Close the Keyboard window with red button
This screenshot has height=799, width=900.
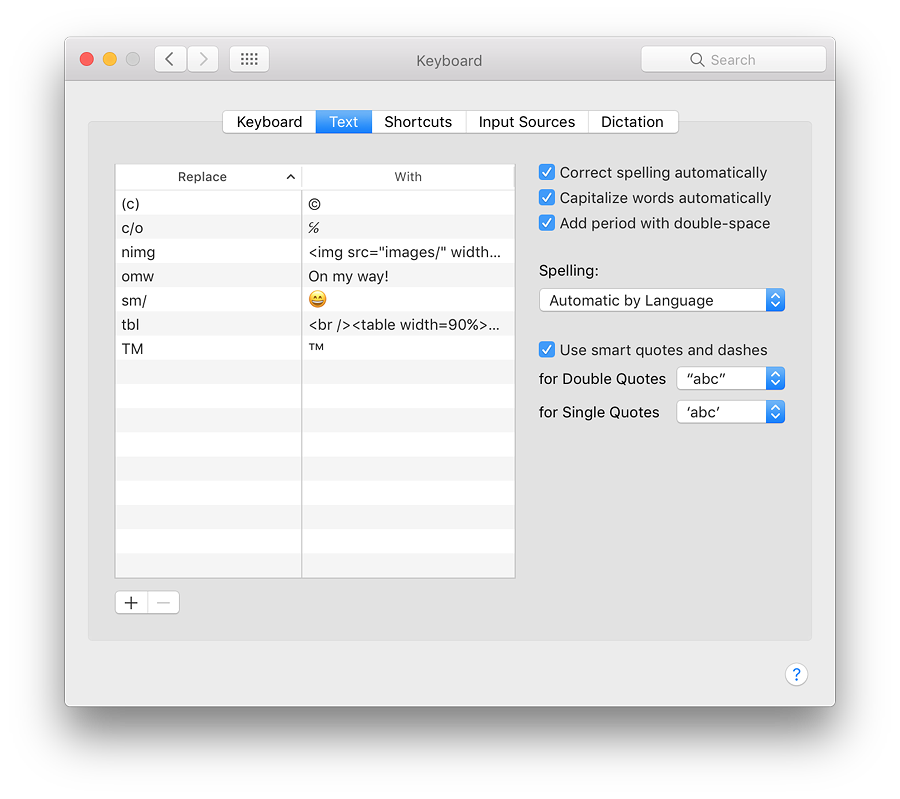pos(87,59)
